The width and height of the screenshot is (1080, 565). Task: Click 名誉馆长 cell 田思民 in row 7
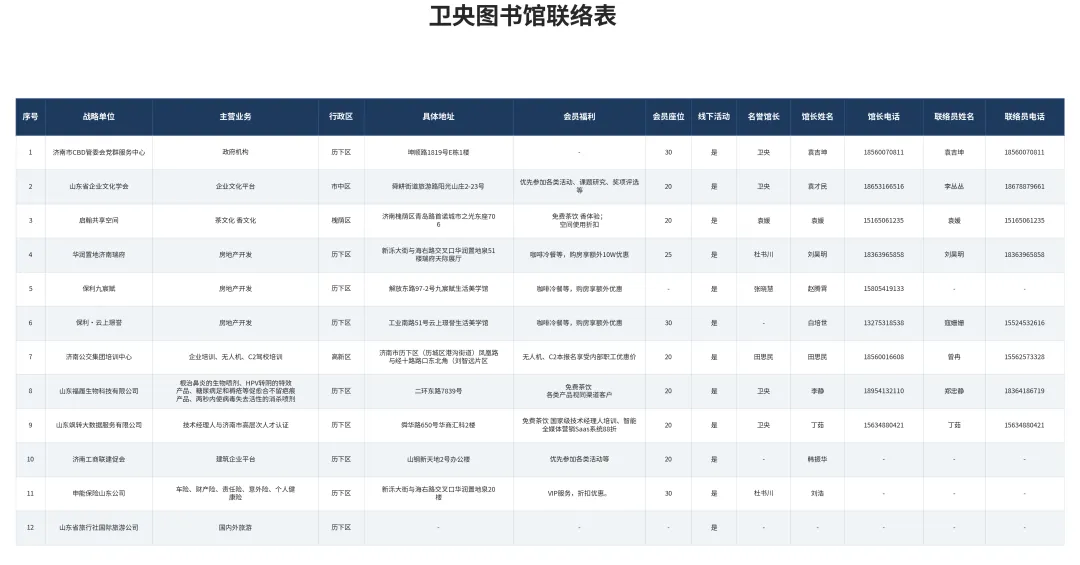[x=763, y=357]
